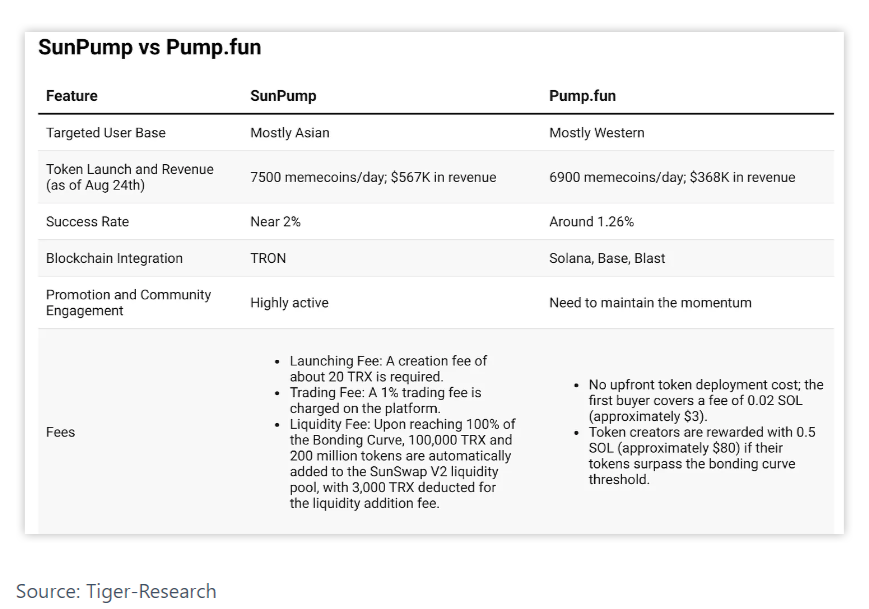Select the SunPump column header

pos(283,96)
